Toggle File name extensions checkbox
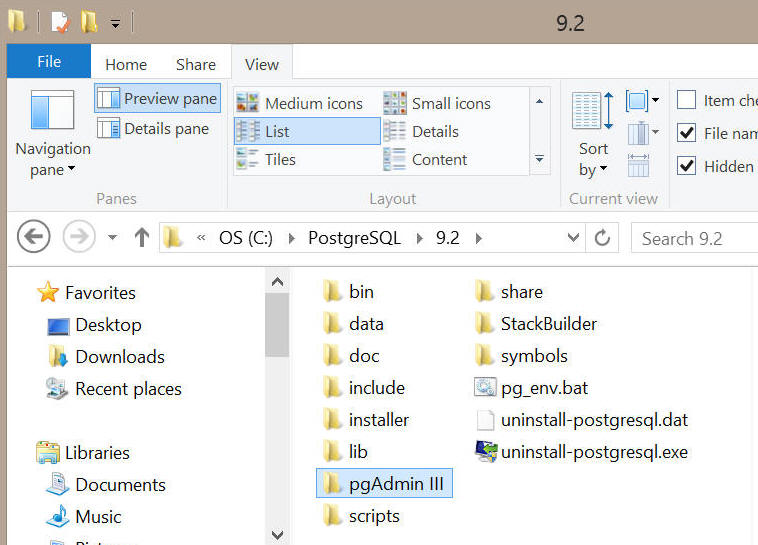 click(686, 133)
